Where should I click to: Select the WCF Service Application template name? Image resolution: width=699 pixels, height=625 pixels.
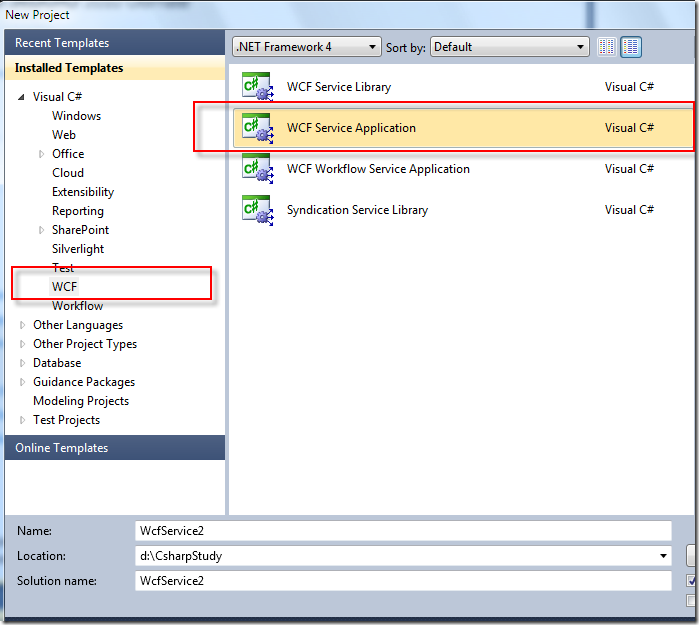point(351,128)
